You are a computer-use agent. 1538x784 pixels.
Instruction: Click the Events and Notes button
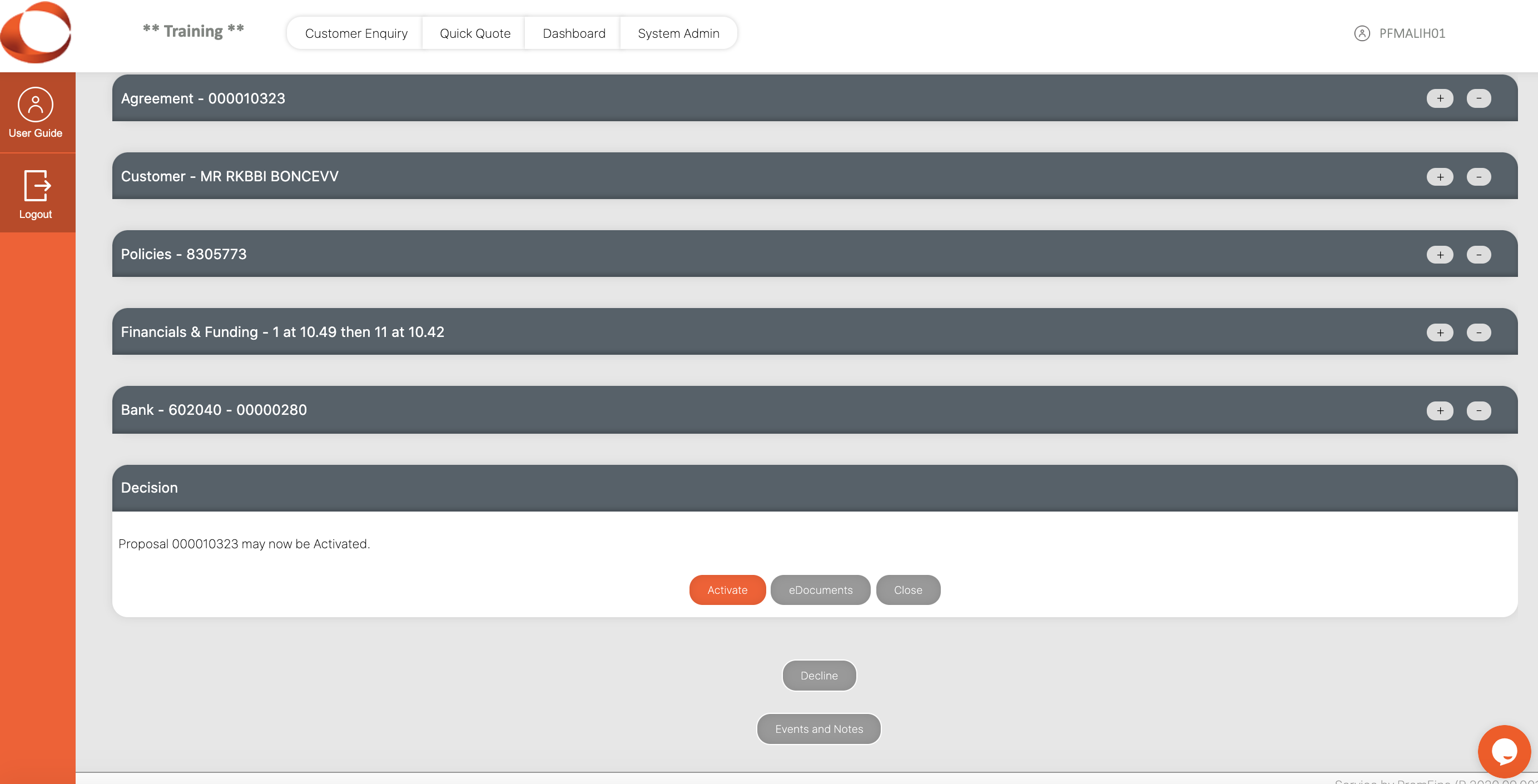(818, 729)
